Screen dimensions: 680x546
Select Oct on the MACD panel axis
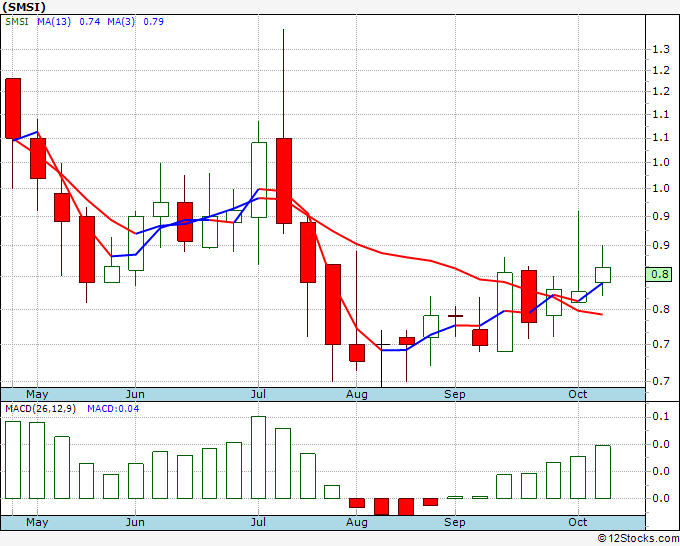tap(578, 522)
